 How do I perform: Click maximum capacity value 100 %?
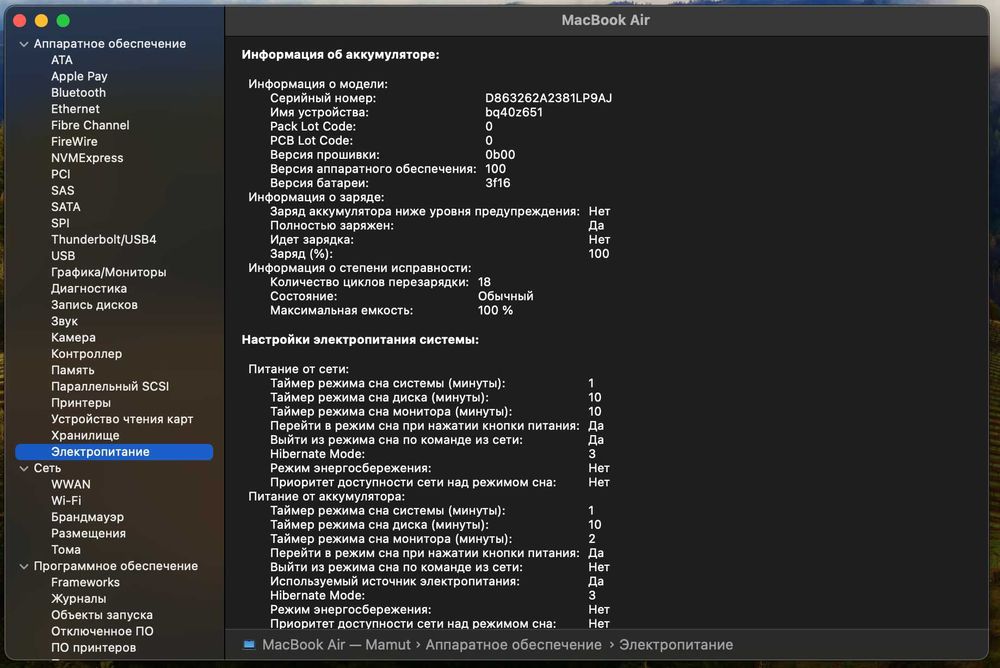click(496, 311)
